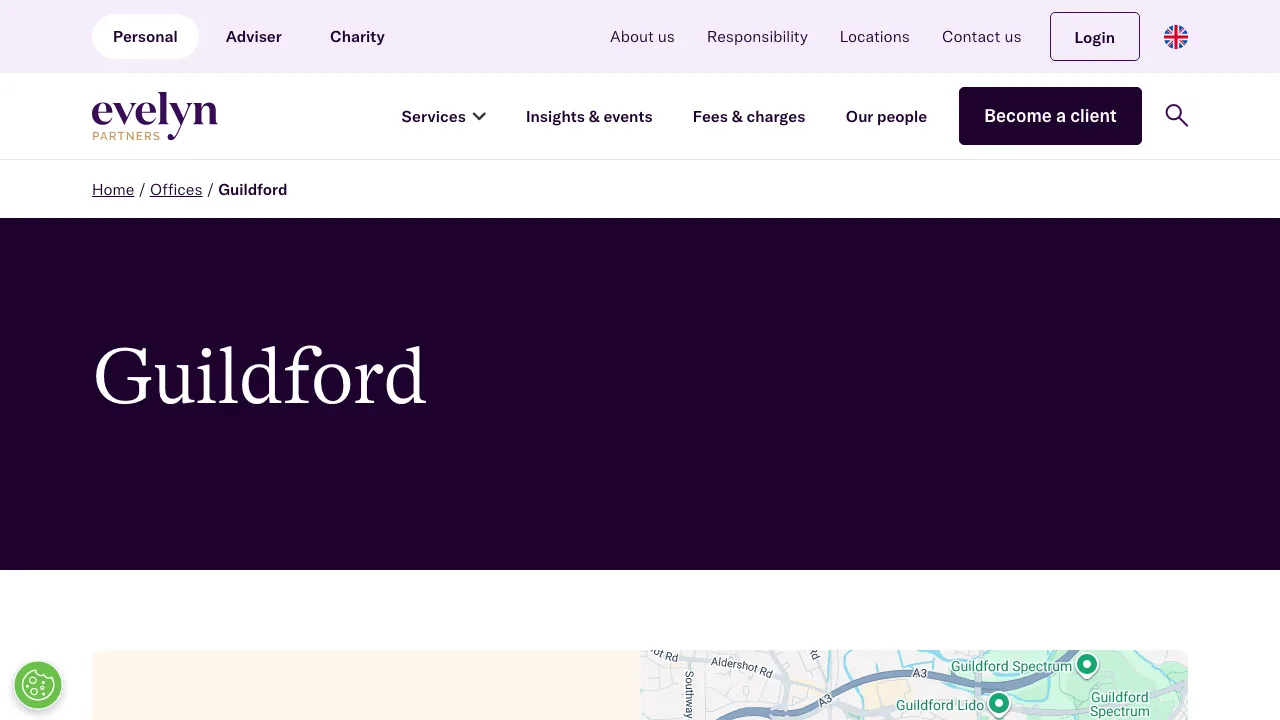Open the Fees & charges menu

pos(749,116)
